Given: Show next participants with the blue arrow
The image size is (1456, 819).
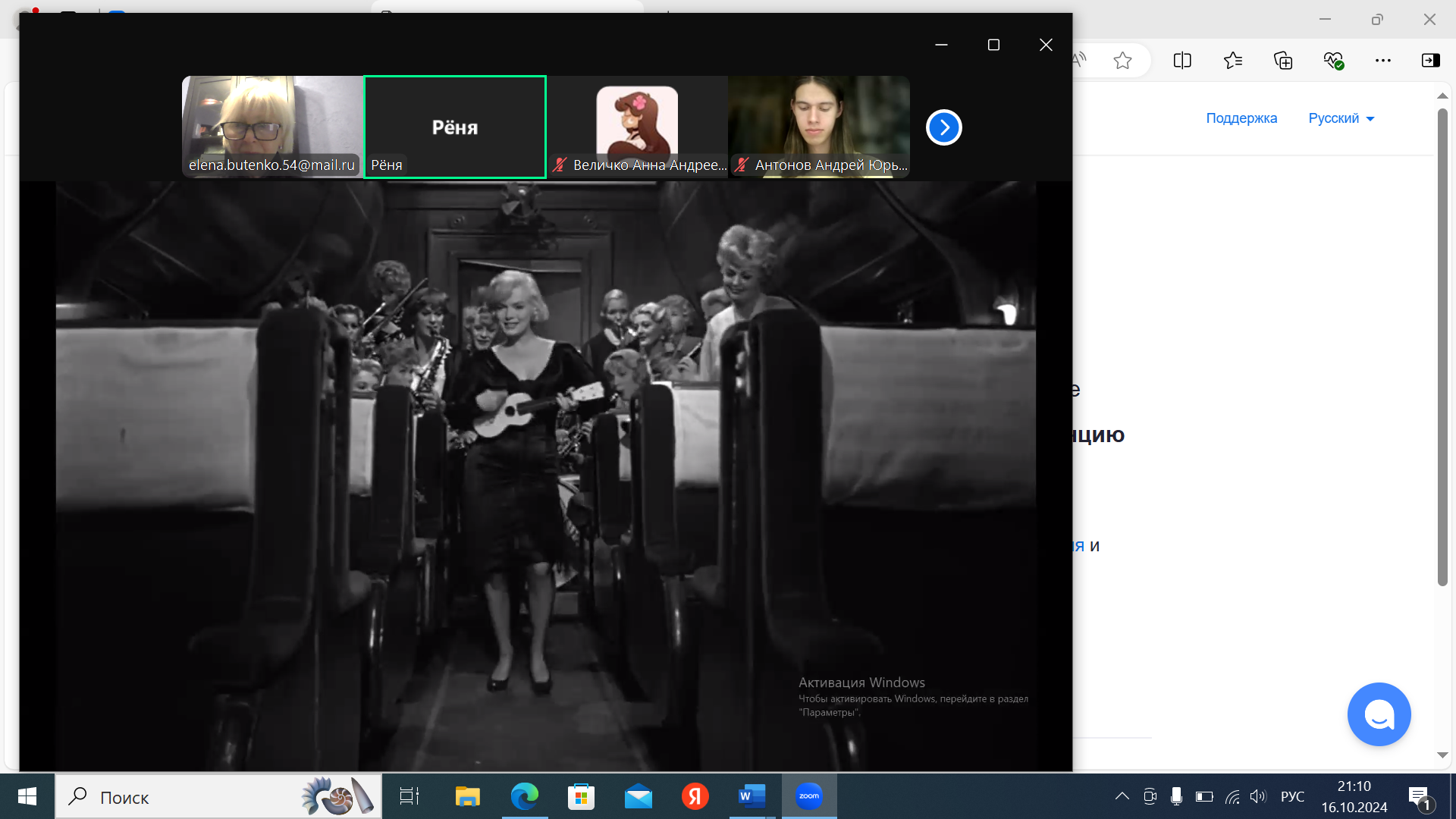Looking at the screenshot, I should coord(943,127).
